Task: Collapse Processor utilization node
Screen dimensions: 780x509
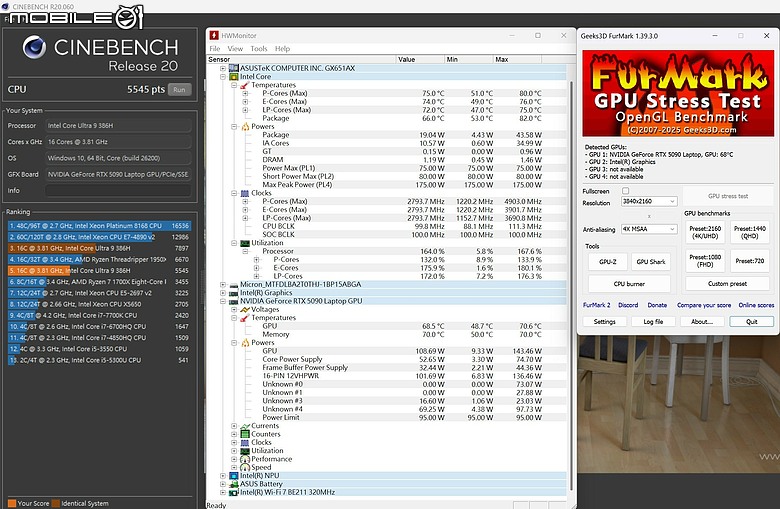Action: click(x=245, y=251)
